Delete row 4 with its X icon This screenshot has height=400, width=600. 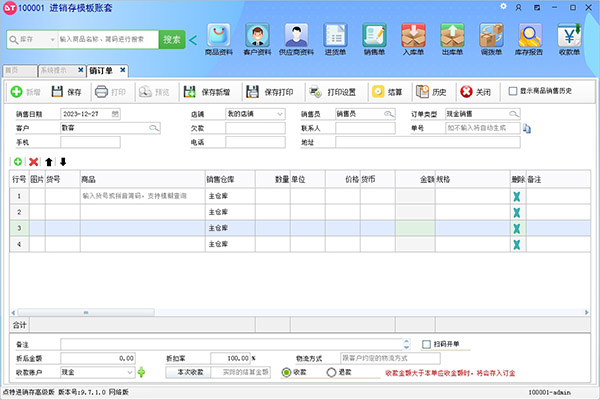pyautogui.click(x=517, y=245)
